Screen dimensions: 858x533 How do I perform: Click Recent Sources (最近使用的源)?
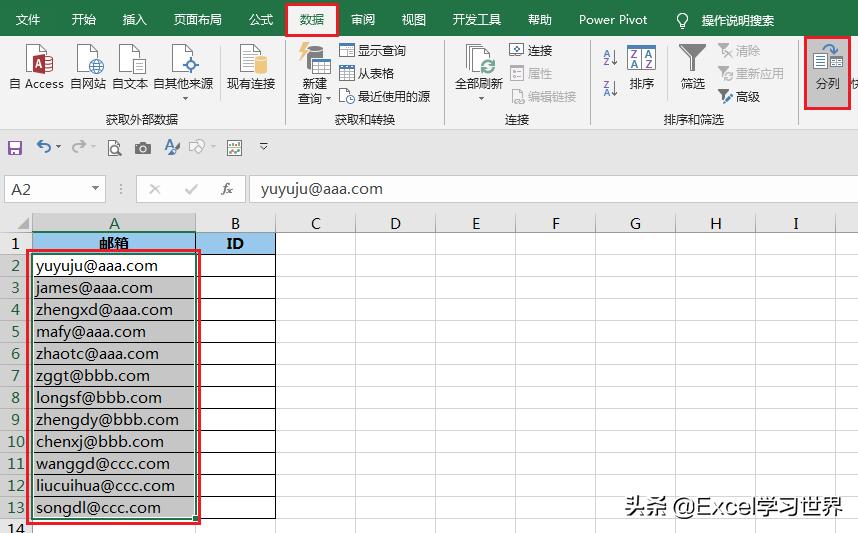[x=385, y=96]
